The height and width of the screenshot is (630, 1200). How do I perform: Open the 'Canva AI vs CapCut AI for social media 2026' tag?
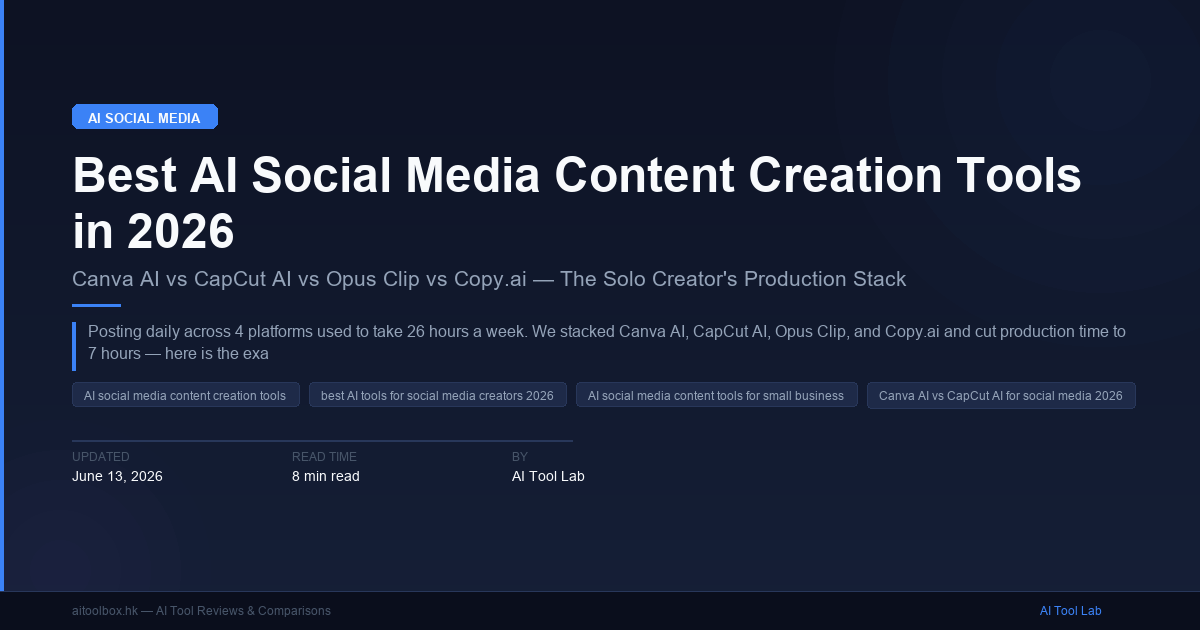[1001, 395]
